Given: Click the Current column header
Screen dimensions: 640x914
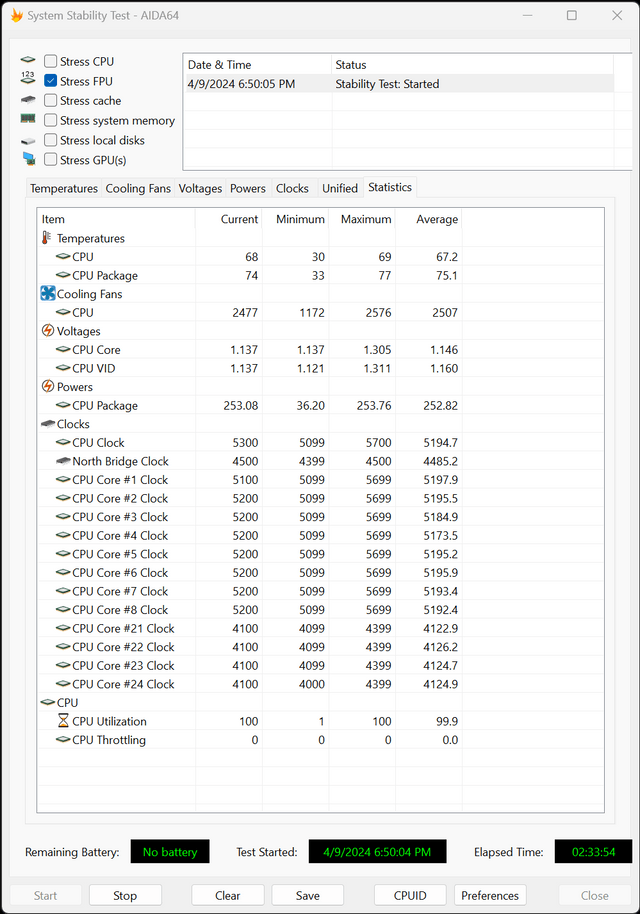Looking at the screenshot, I should coord(229,219).
